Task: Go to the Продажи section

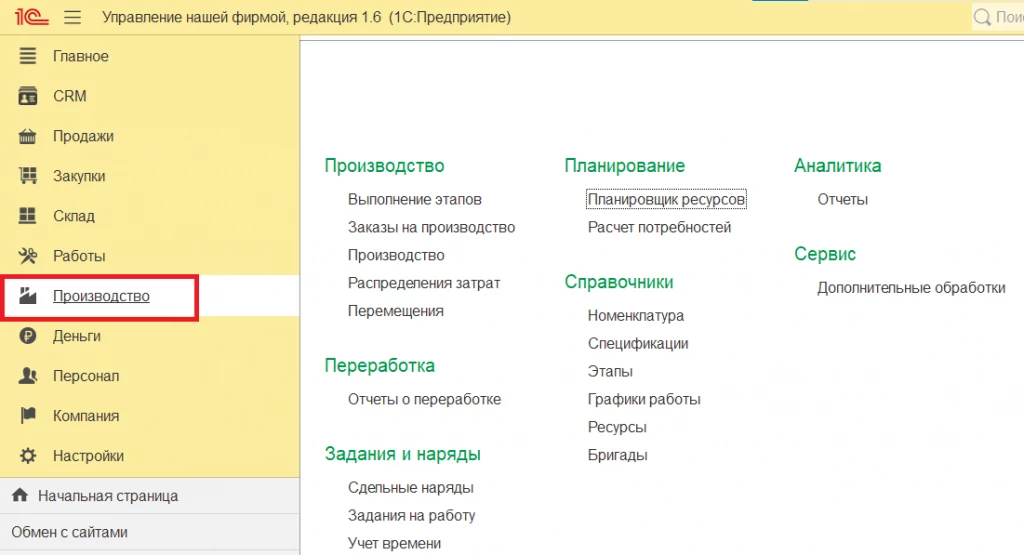Action: [84, 136]
